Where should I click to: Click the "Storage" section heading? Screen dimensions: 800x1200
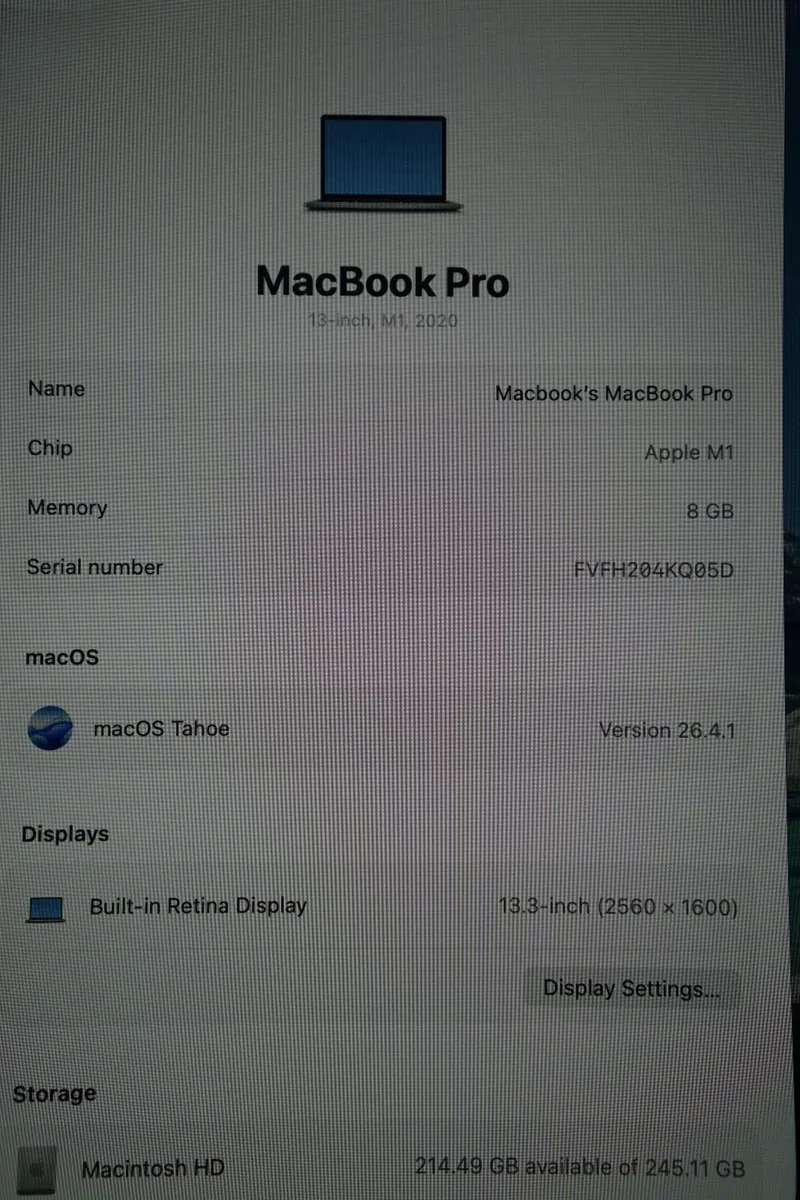click(x=55, y=1094)
